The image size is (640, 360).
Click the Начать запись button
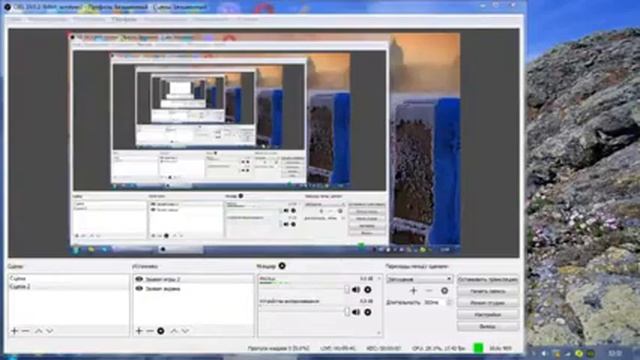click(x=488, y=291)
